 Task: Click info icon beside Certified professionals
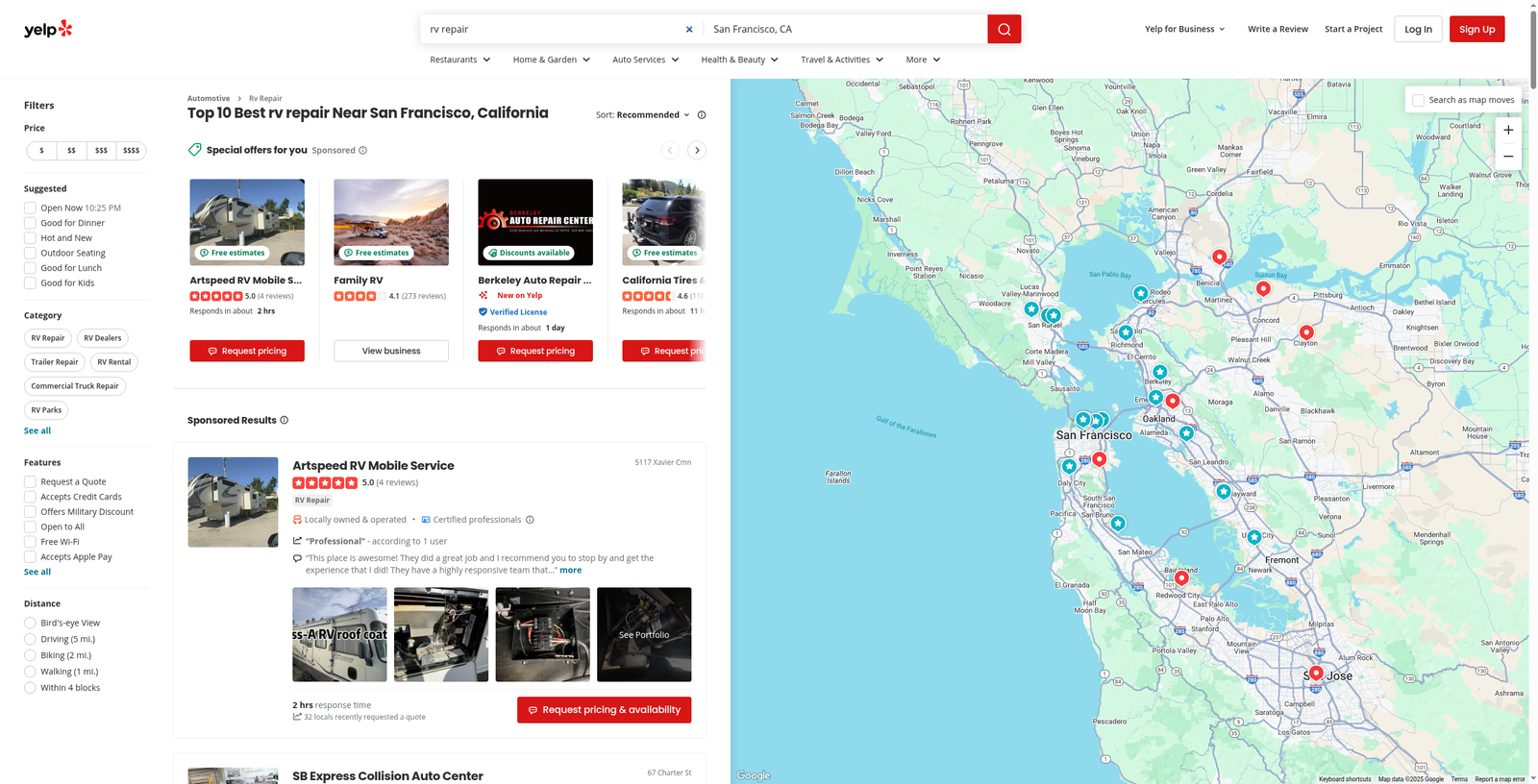[x=530, y=520]
